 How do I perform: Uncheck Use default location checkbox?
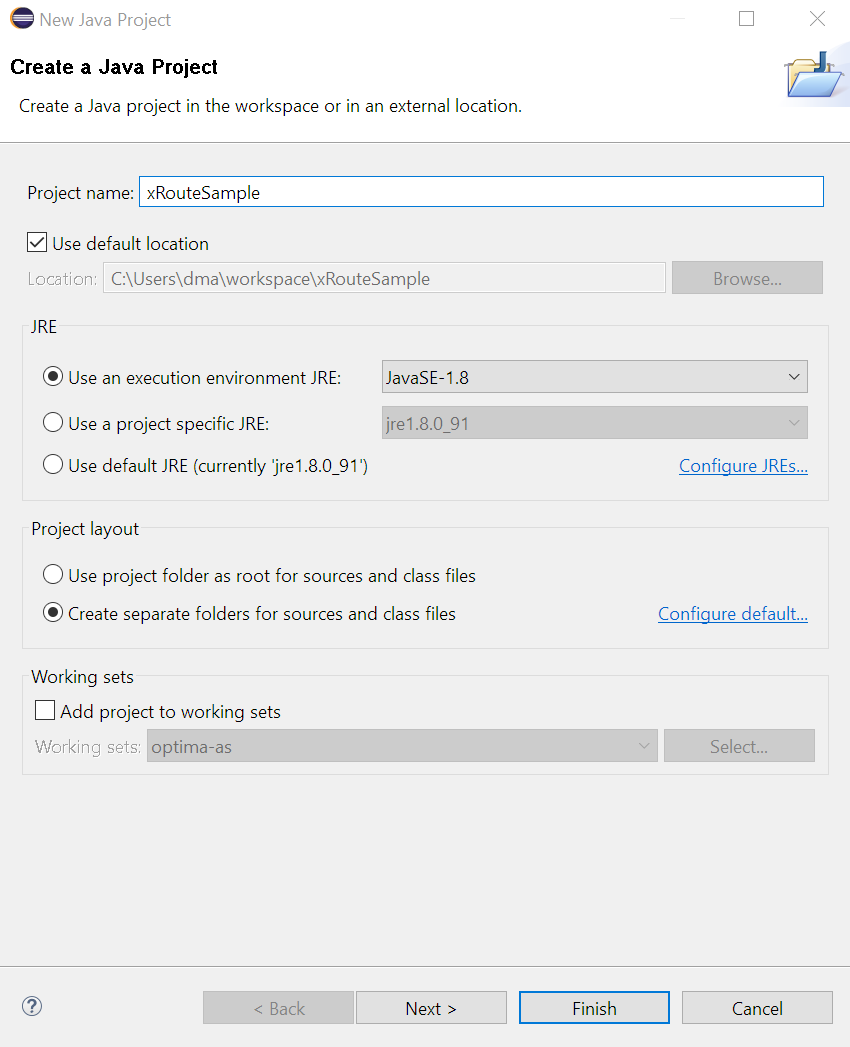tap(37, 243)
